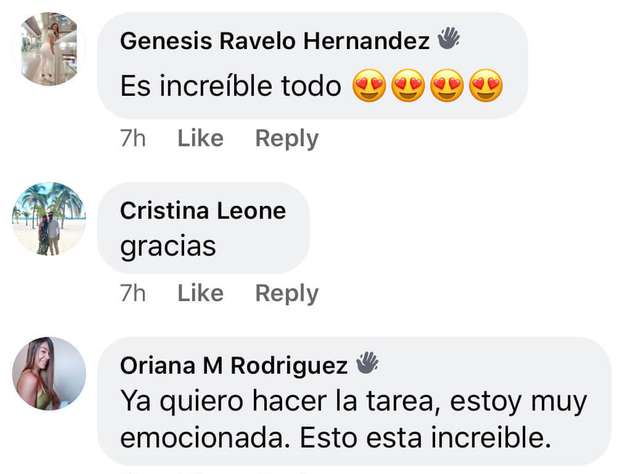
Task: Click the first heart-eyes emoji in Genesis's comment
Action: point(369,88)
